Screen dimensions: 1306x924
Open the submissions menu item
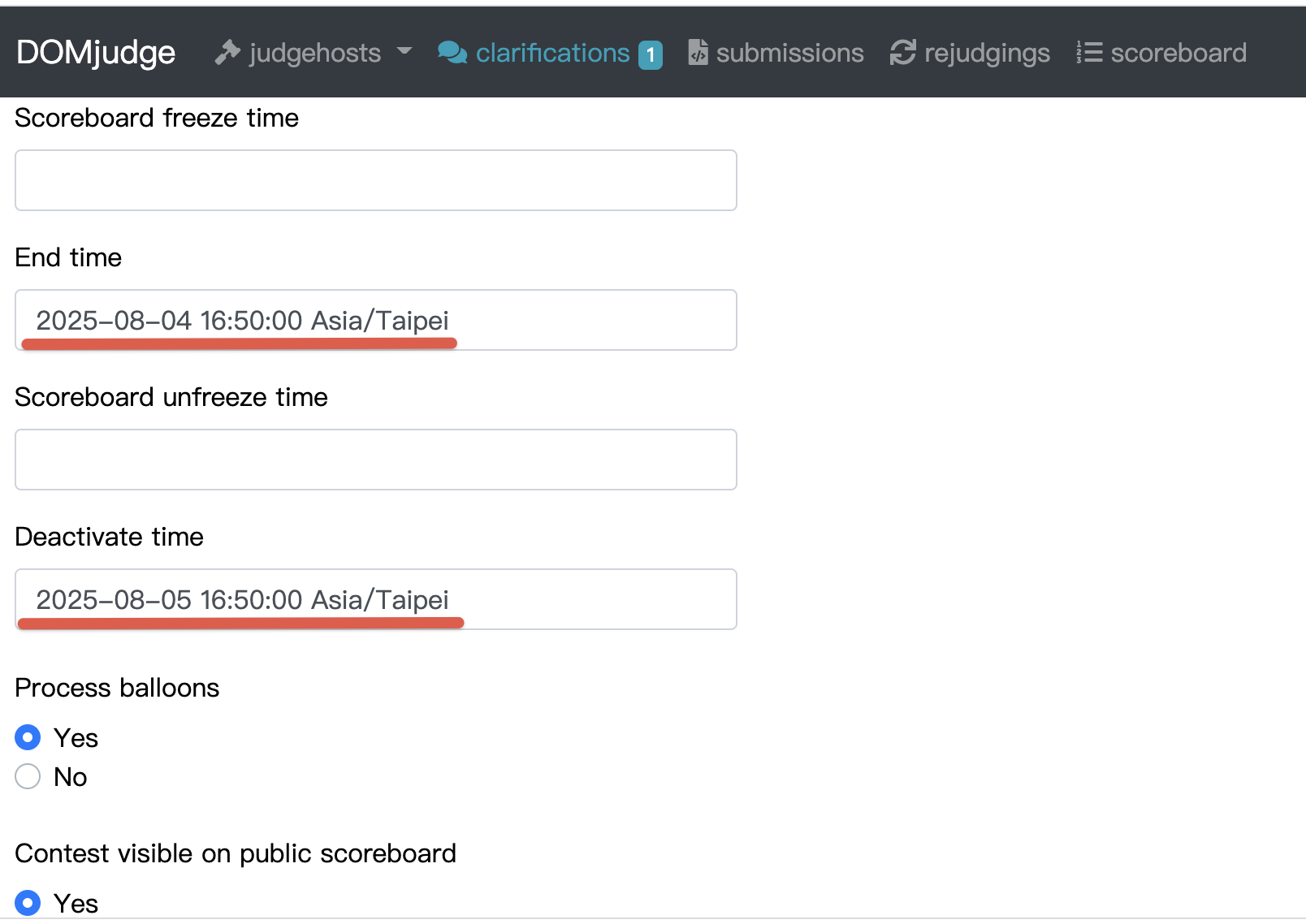(x=789, y=53)
